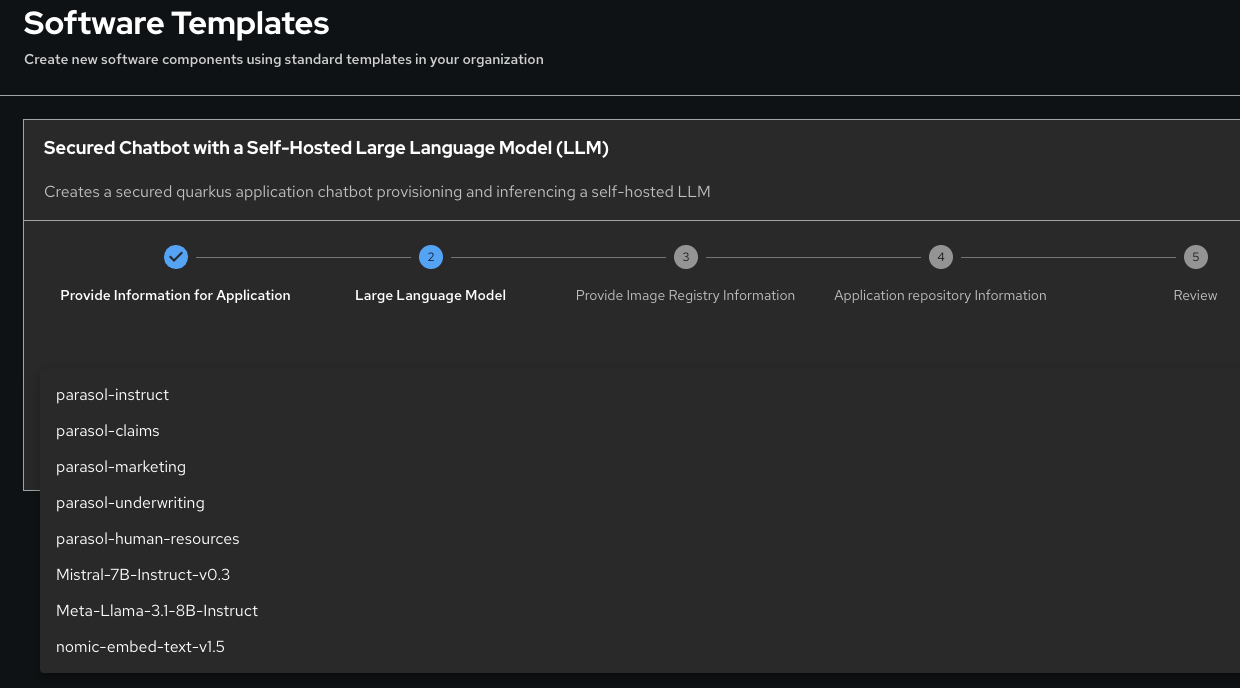Pick parasol-marketing from the dropdown

click(121, 467)
